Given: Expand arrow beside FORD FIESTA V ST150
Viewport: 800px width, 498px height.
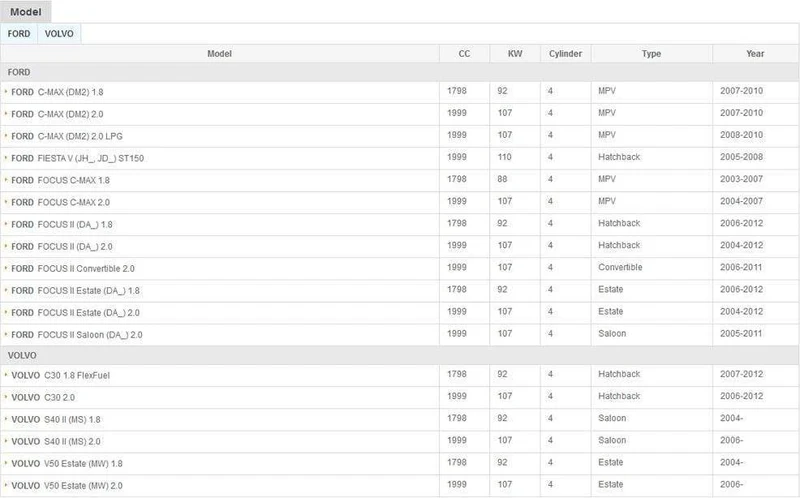Looking at the screenshot, I should (6, 158).
